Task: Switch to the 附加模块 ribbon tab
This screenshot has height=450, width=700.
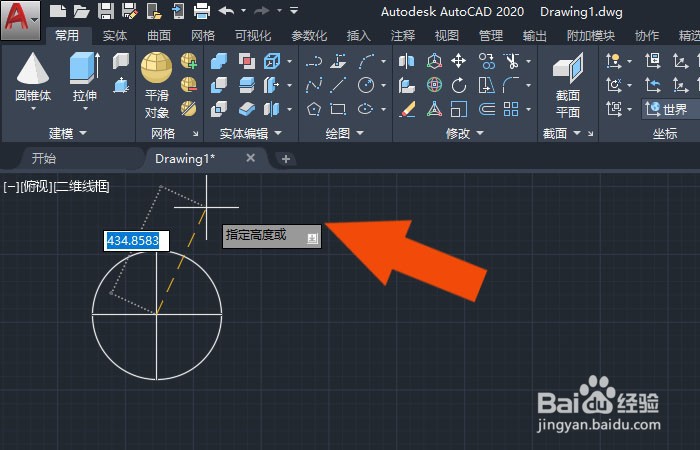Action: pos(591,35)
